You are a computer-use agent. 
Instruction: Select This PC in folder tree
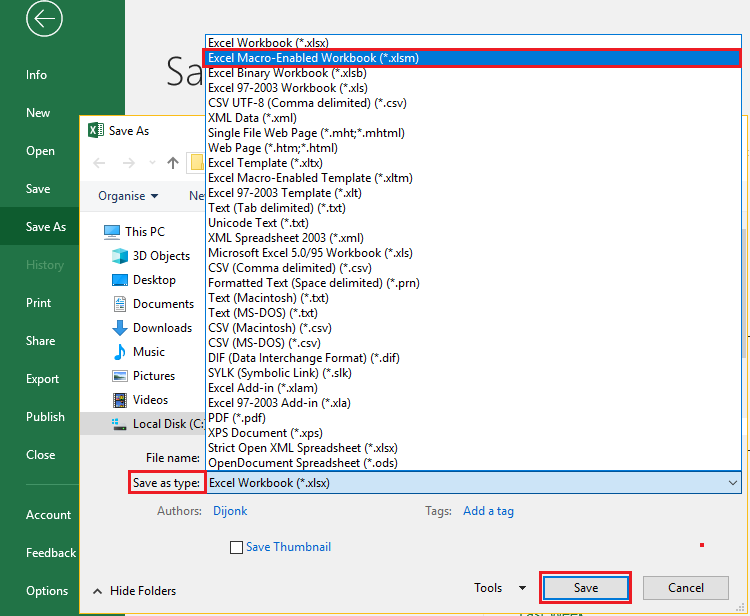point(134,232)
